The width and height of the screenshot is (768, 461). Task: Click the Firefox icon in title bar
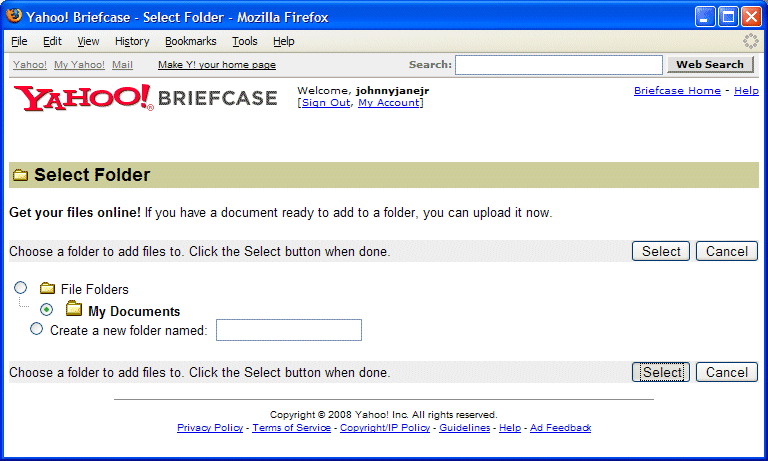coord(14,17)
